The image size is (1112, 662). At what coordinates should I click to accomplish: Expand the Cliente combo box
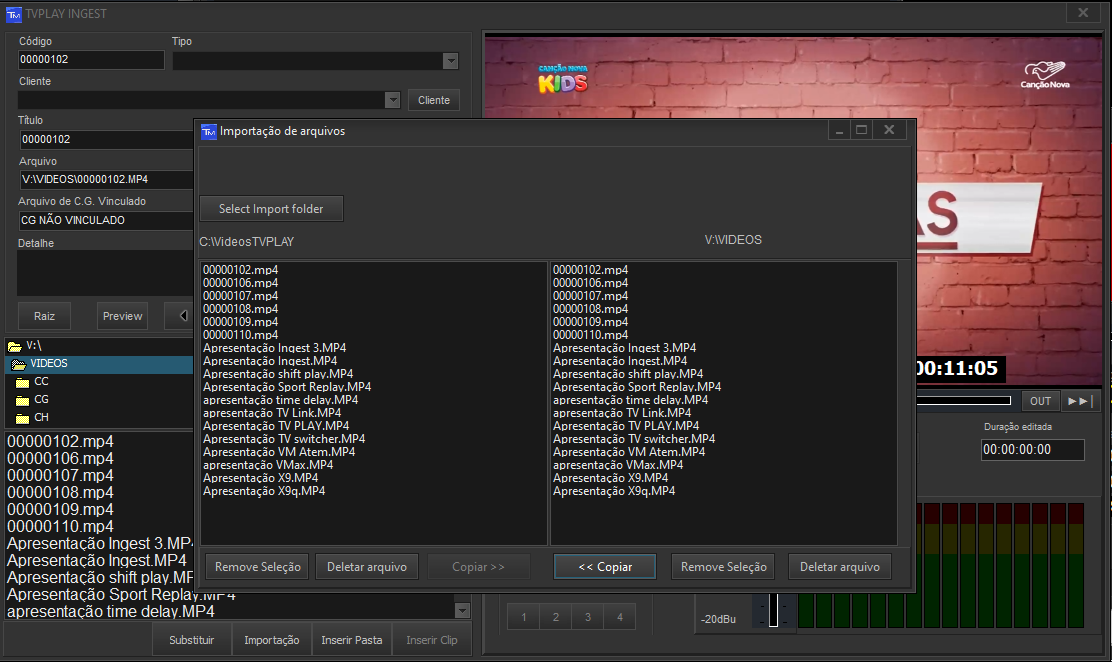392,100
